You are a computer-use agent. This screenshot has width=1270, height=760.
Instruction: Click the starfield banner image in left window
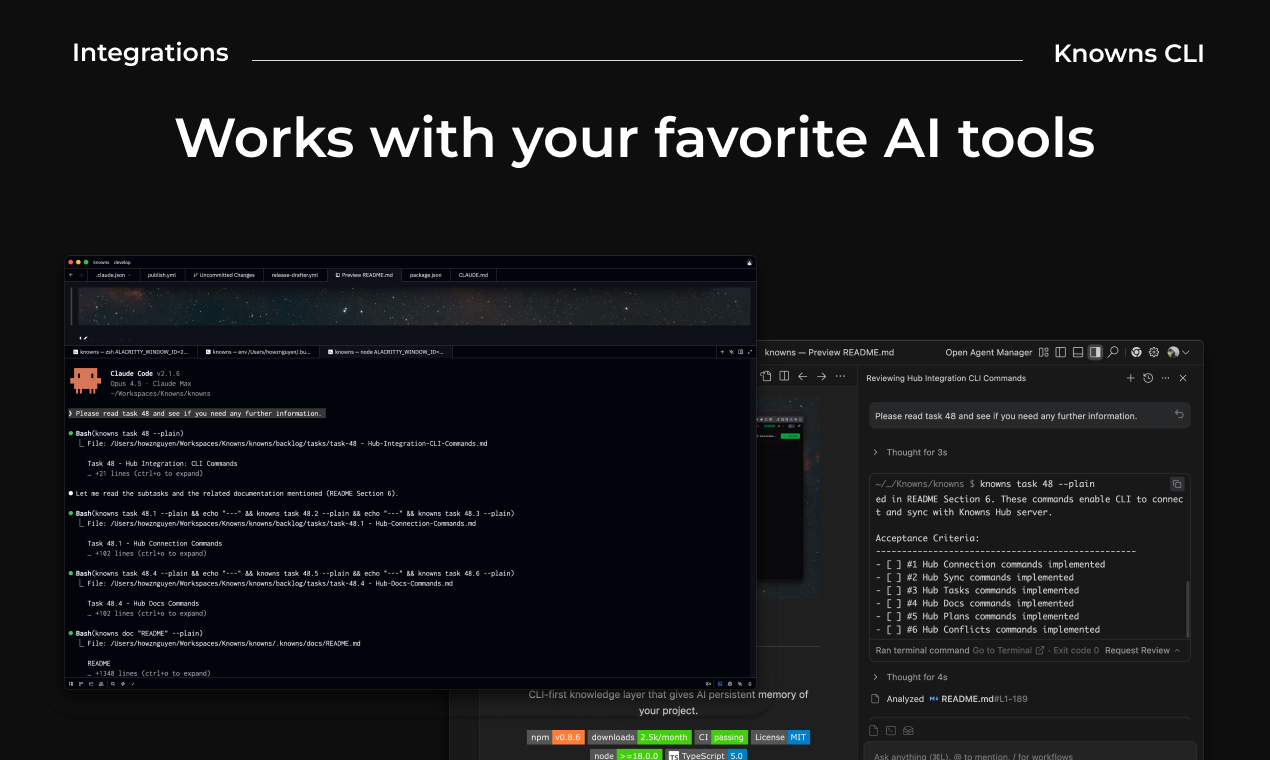coord(414,306)
